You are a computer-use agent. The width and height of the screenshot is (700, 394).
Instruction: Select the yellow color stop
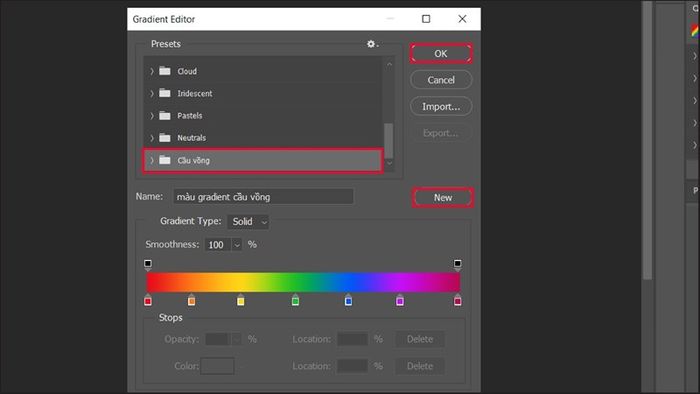[x=241, y=300]
